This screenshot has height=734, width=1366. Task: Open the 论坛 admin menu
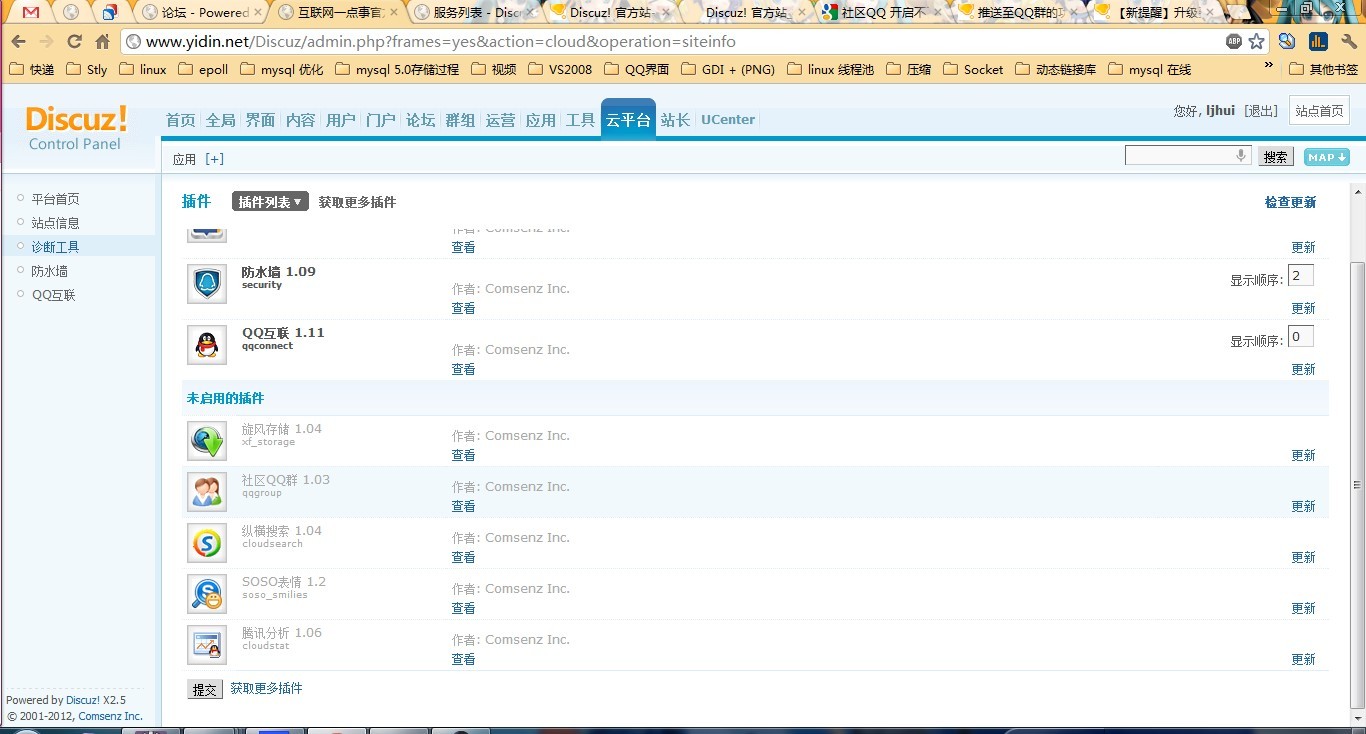421,120
